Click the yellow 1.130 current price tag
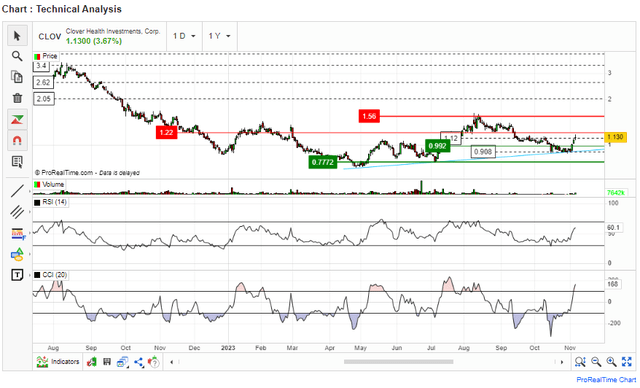The width and height of the screenshot is (640, 388). point(616,137)
